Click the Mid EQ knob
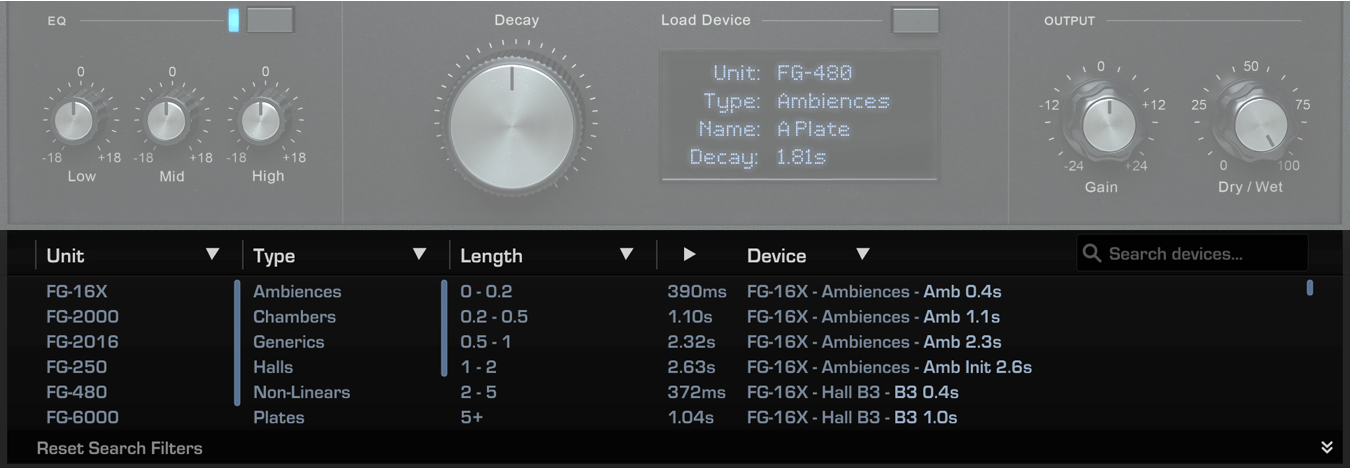The width and height of the screenshot is (1351, 469). tap(166, 120)
